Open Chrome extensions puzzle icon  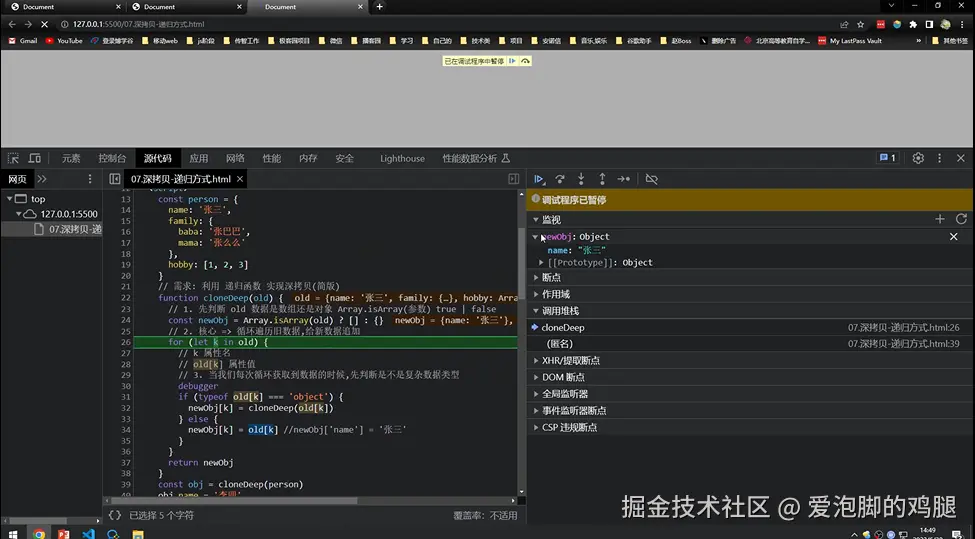(913, 24)
